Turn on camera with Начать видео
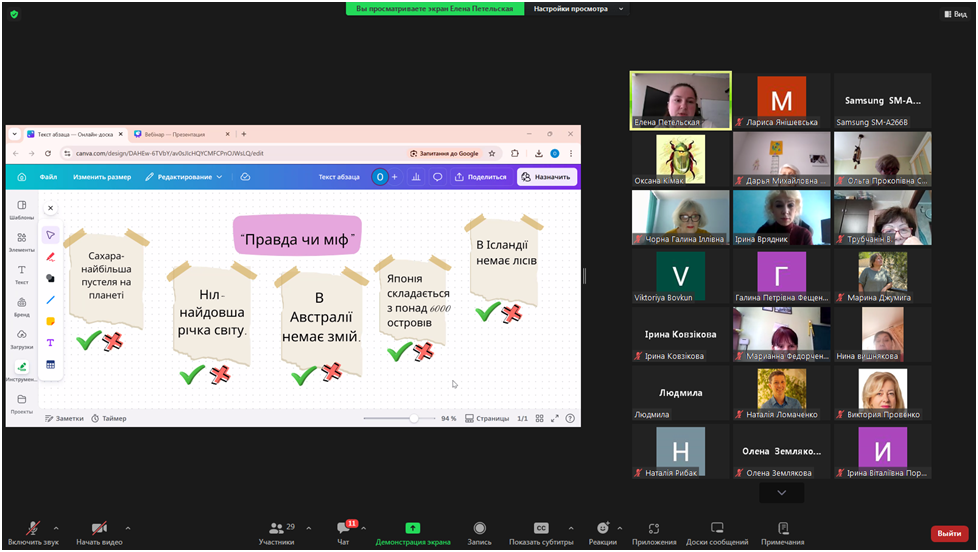The height and width of the screenshot is (552, 978). pyautogui.click(x=98, y=528)
